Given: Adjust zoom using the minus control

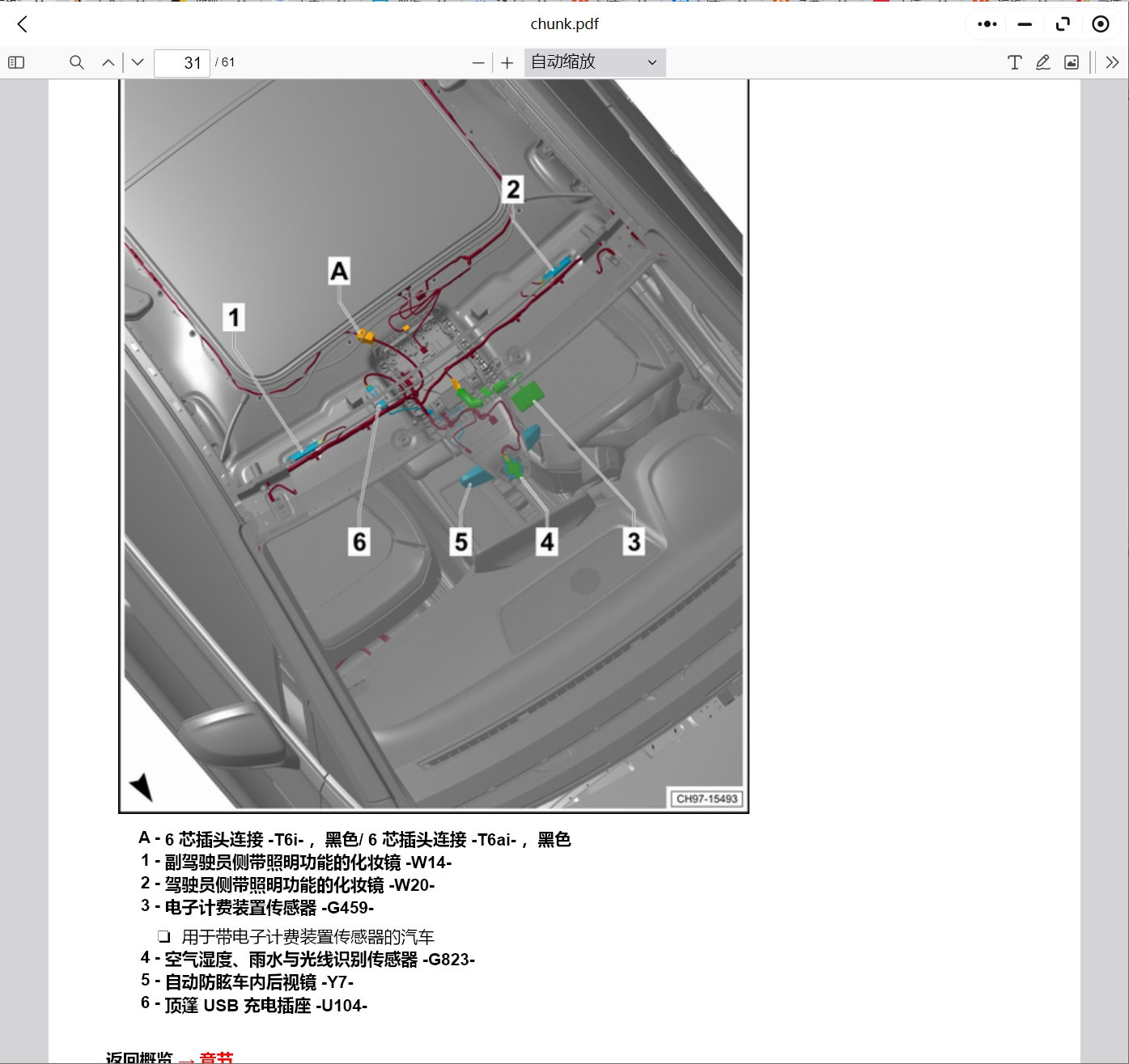Looking at the screenshot, I should click(477, 62).
